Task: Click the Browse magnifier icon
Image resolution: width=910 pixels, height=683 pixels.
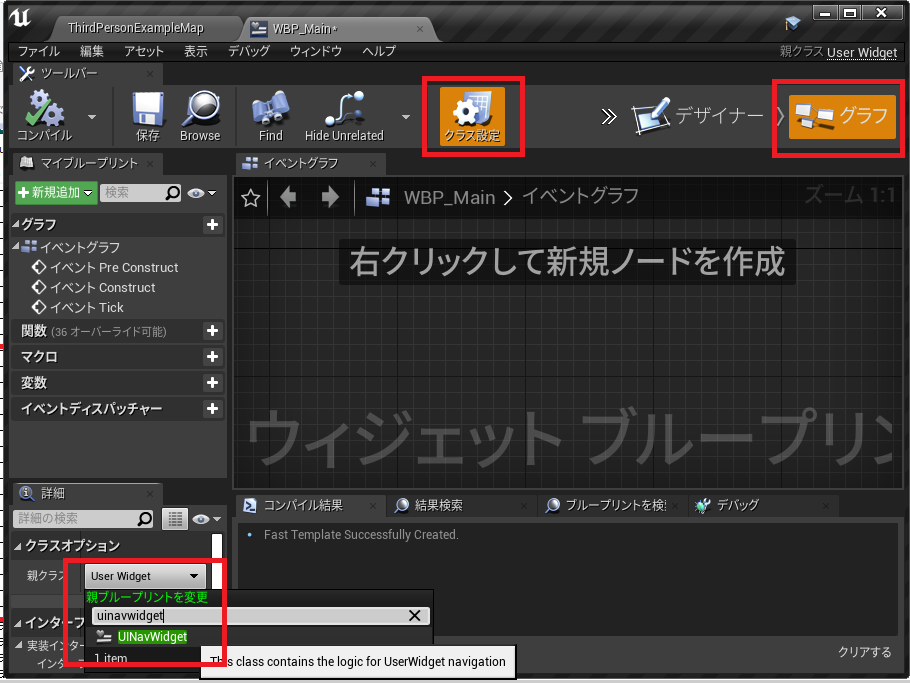Action: (x=200, y=115)
